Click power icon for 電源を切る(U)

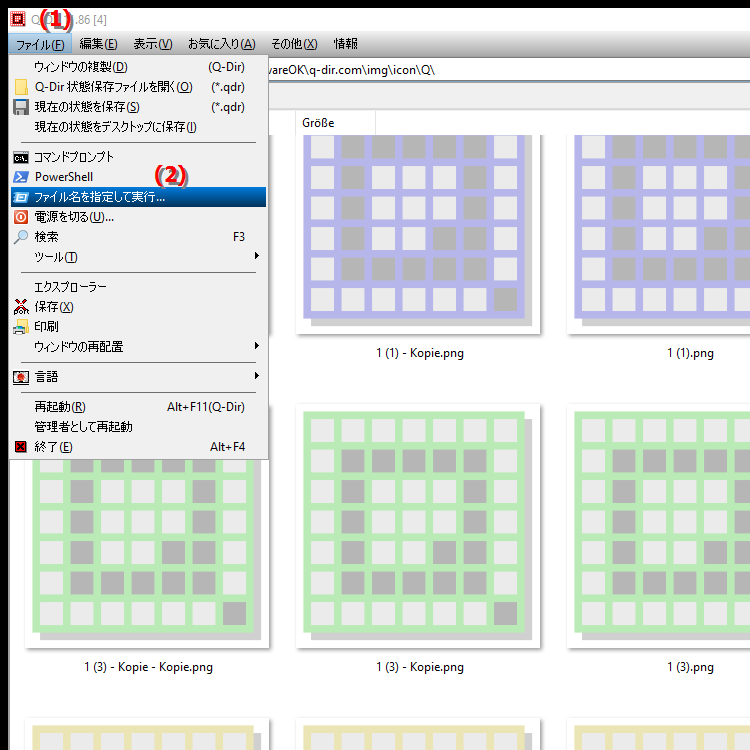tap(21, 217)
